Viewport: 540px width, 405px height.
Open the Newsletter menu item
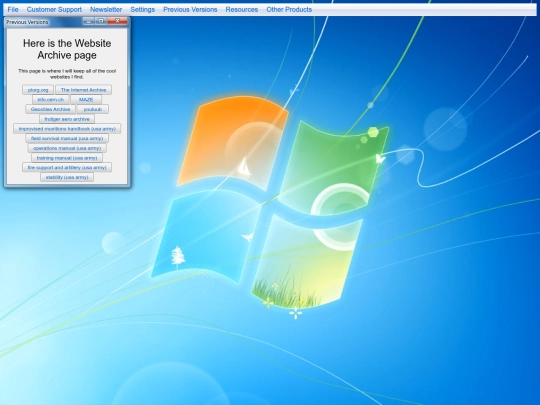point(106,10)
